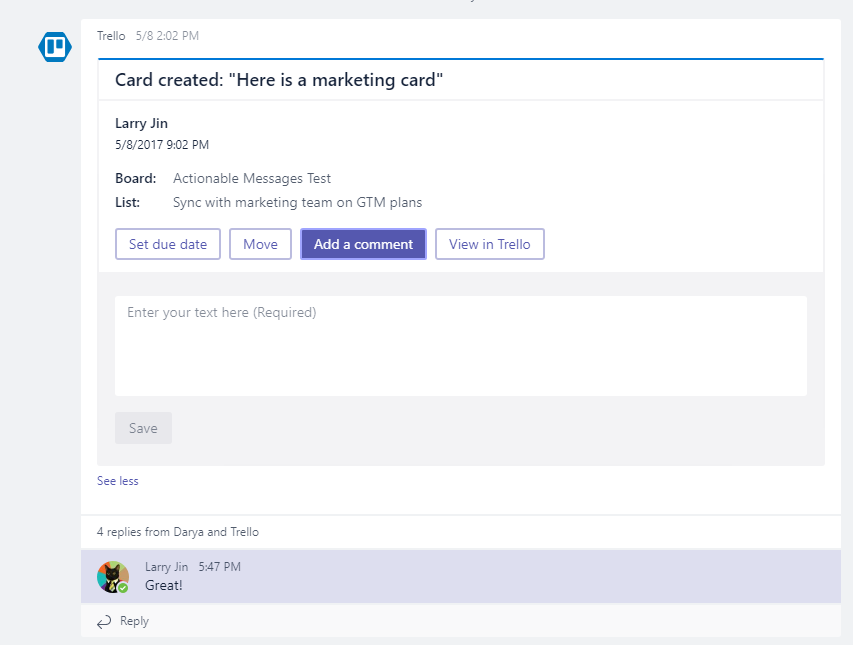The image size is (853, 645).
Task: Click the Card created title heading
Action: 279,80
